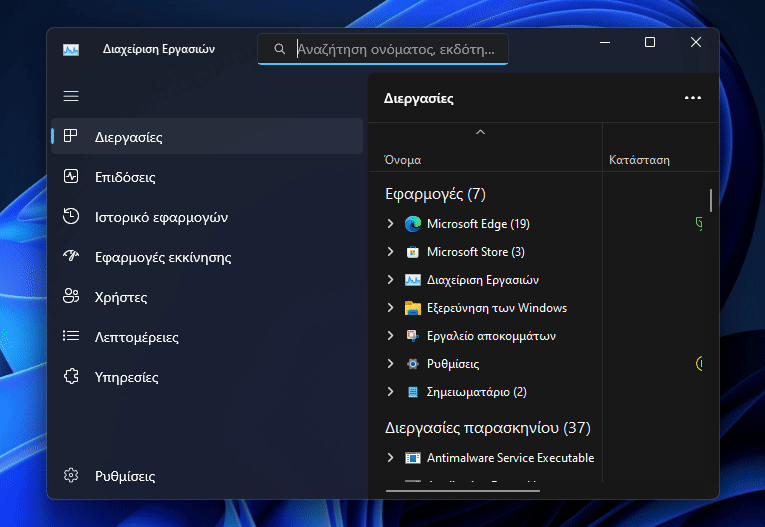Viewport: 765px width, 527px height.
Task: Click the vertical scrollbar thumb
Action: pyautogui.click(x=711, y=201)
